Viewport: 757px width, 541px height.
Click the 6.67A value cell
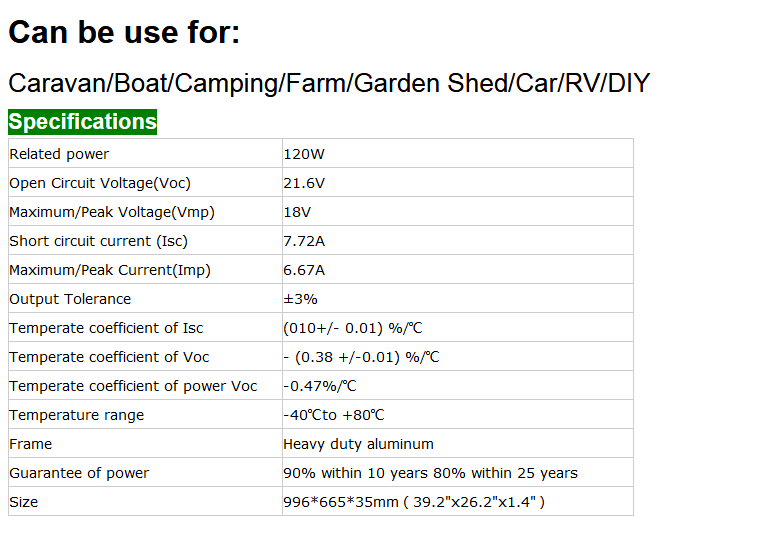[x=304, y=270]
